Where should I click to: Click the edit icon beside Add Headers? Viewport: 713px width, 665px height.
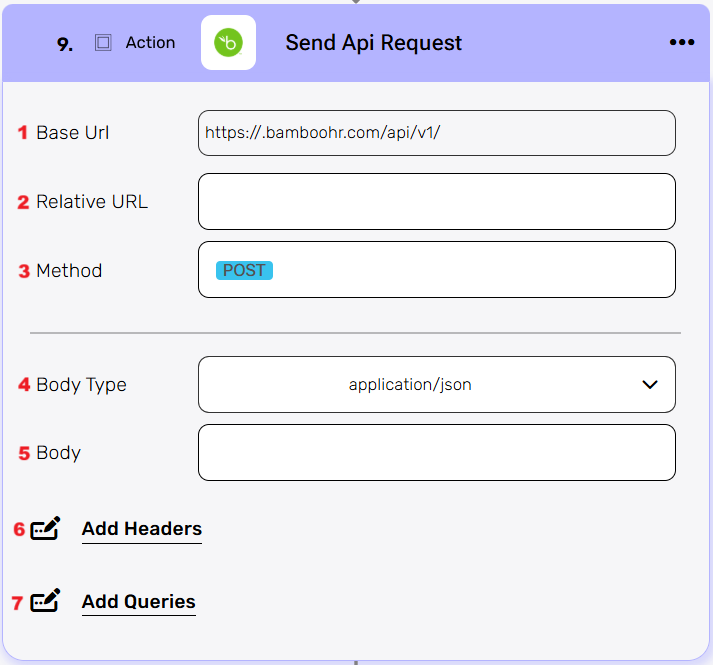coord(45,529)
